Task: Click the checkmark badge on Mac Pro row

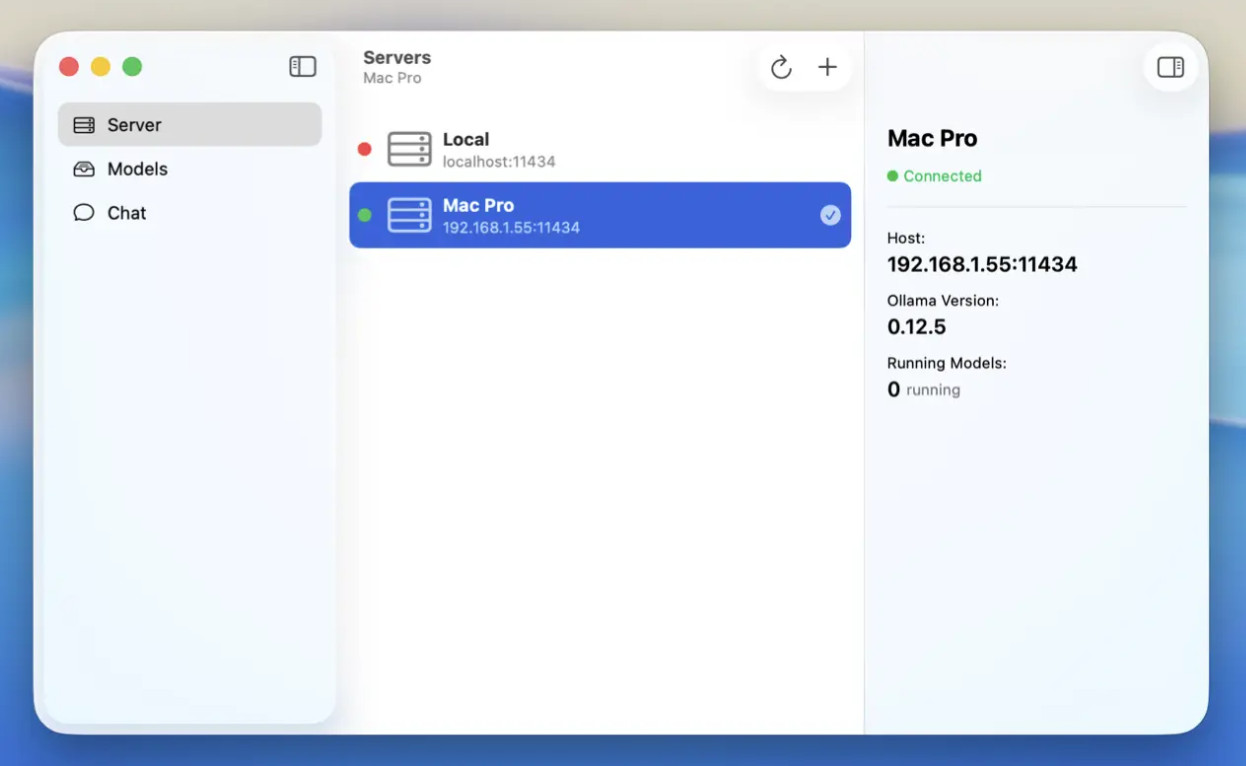Action: point(830,215)
